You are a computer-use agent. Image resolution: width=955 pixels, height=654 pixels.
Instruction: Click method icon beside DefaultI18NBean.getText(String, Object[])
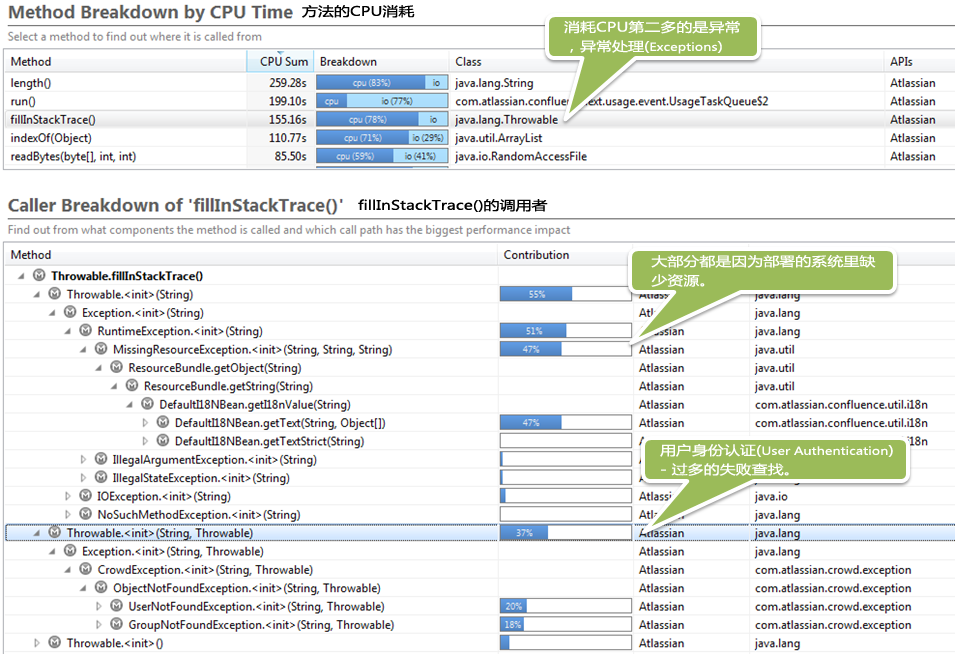[163, 422]
